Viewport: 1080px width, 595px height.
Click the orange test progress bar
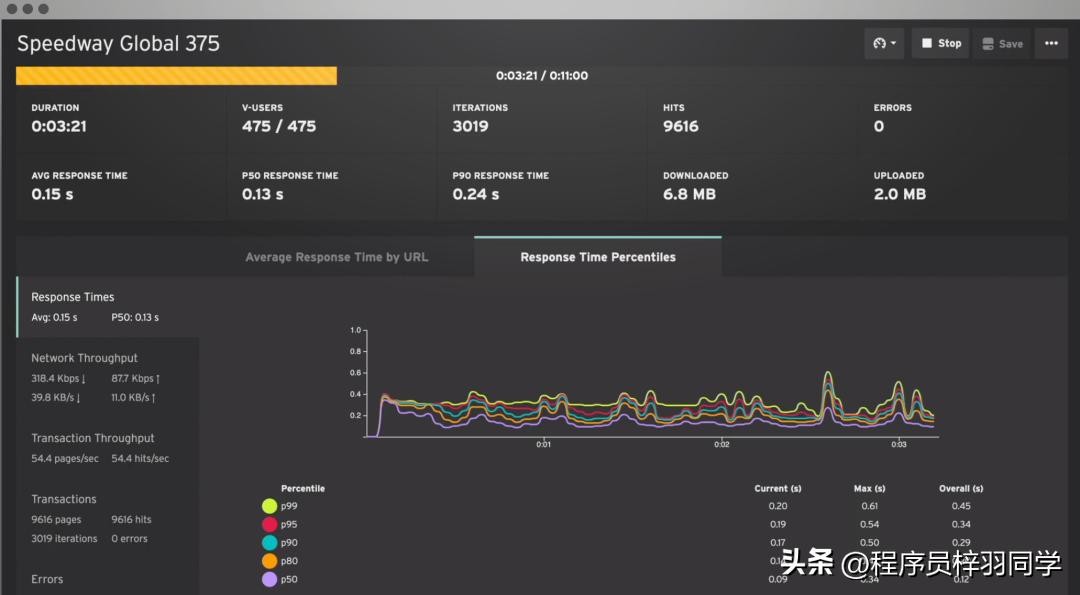pyautogui.click(x=176, y=76)
